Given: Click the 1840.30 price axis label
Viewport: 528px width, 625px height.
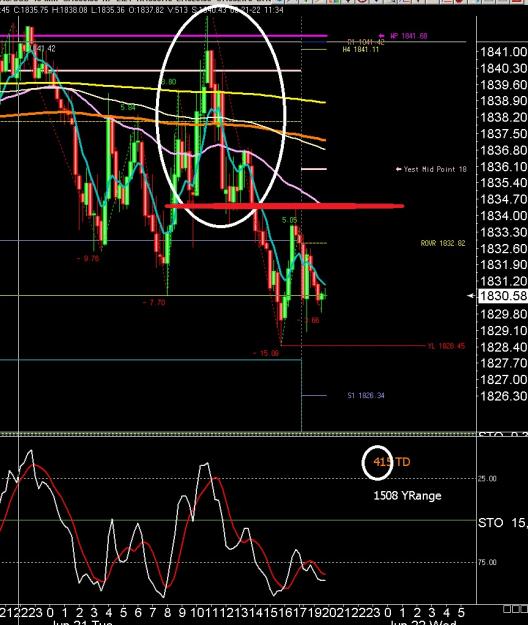Looking at the screenshot, I should [504, 68].
